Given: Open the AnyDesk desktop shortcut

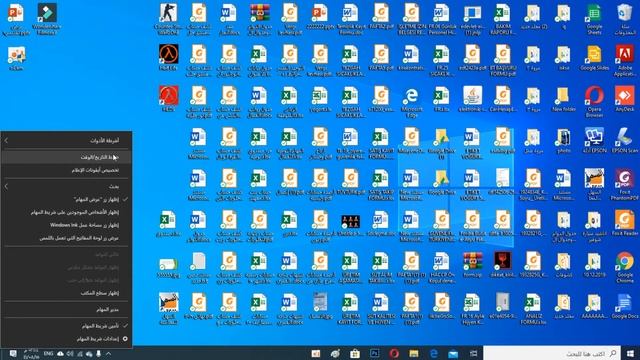Looking at the screenshot, I should point(624,99).
